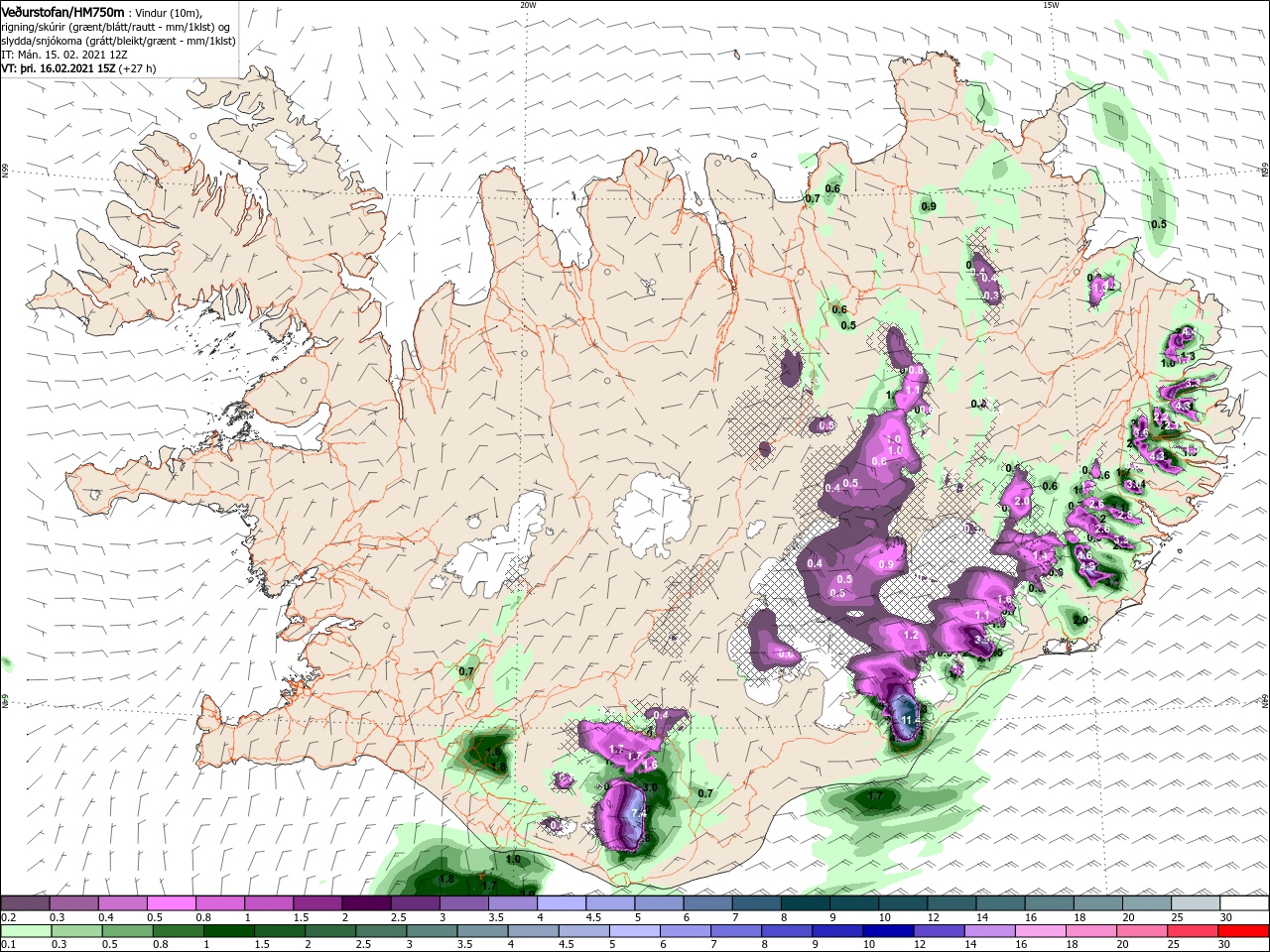
Task: Pick upper legend swatch between 0.4 and 0.5
Action: pyautogui.click(x=123, y=903)
